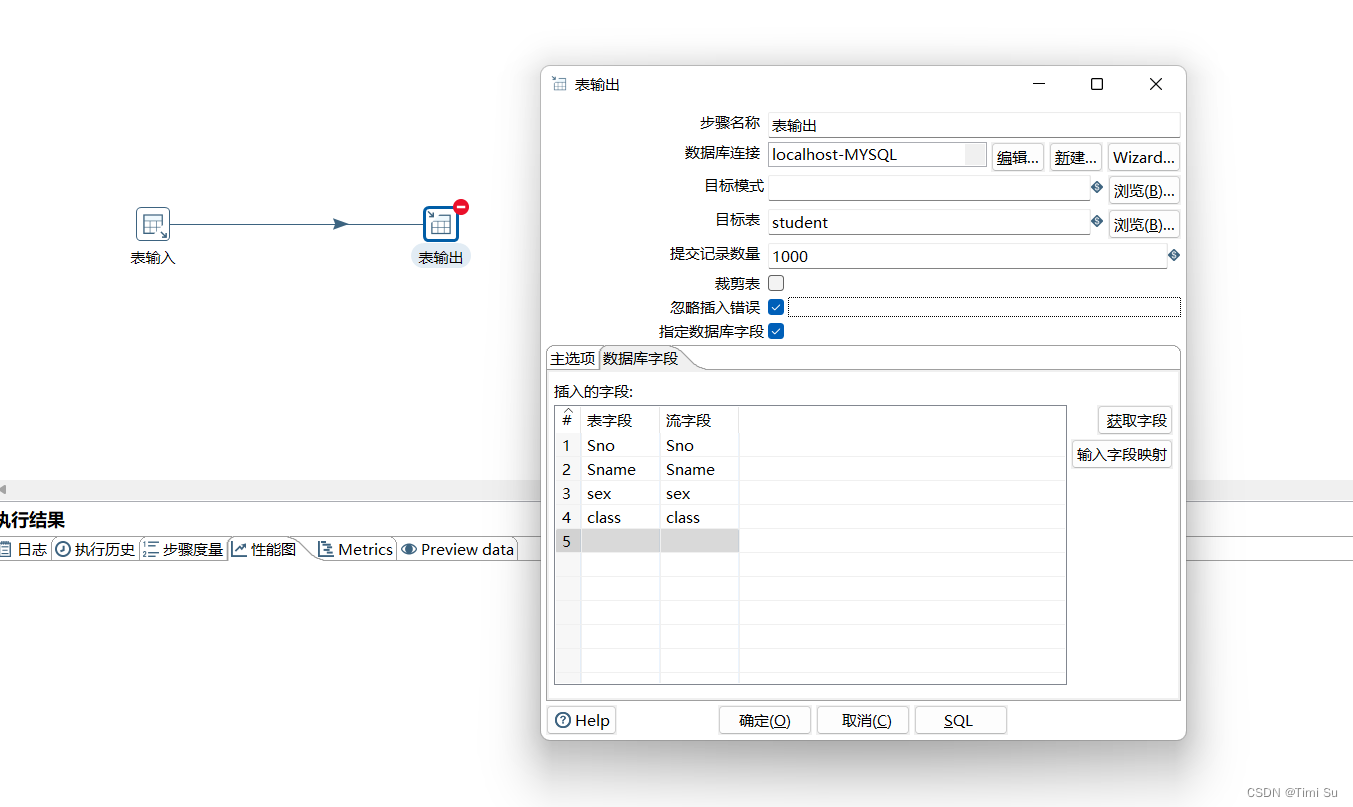
Task: Uncheck the 忽略插入错误 checkbox
Action: (x=776, y=307)
